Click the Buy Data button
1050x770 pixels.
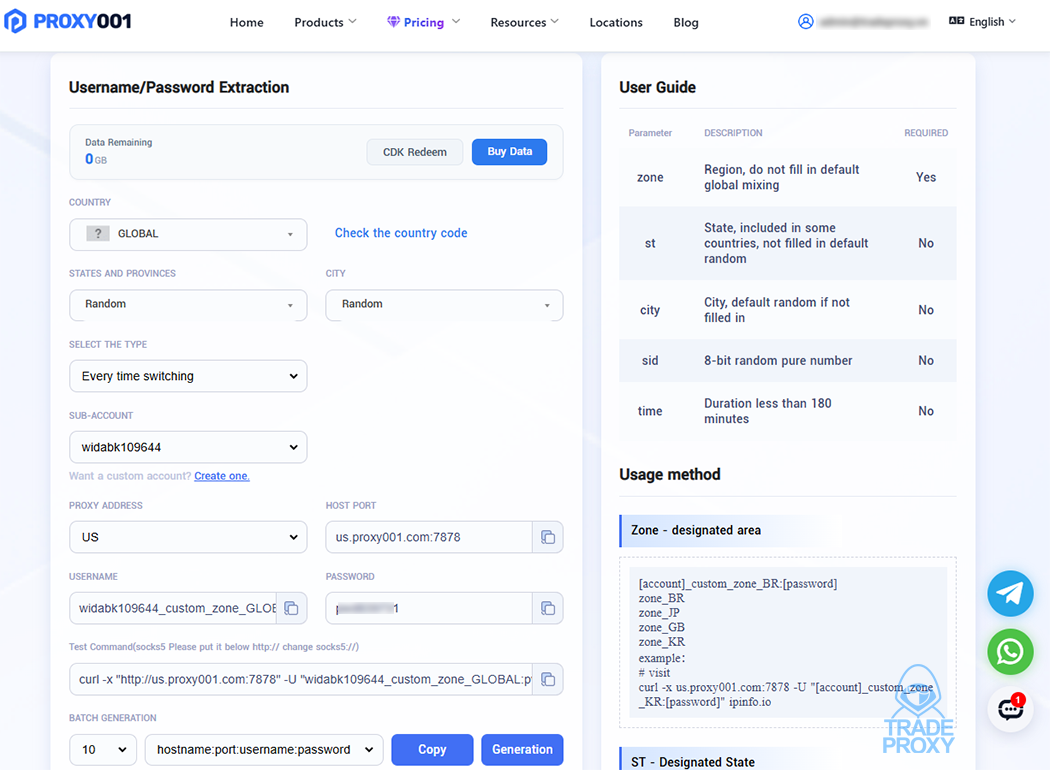point(509,152)
